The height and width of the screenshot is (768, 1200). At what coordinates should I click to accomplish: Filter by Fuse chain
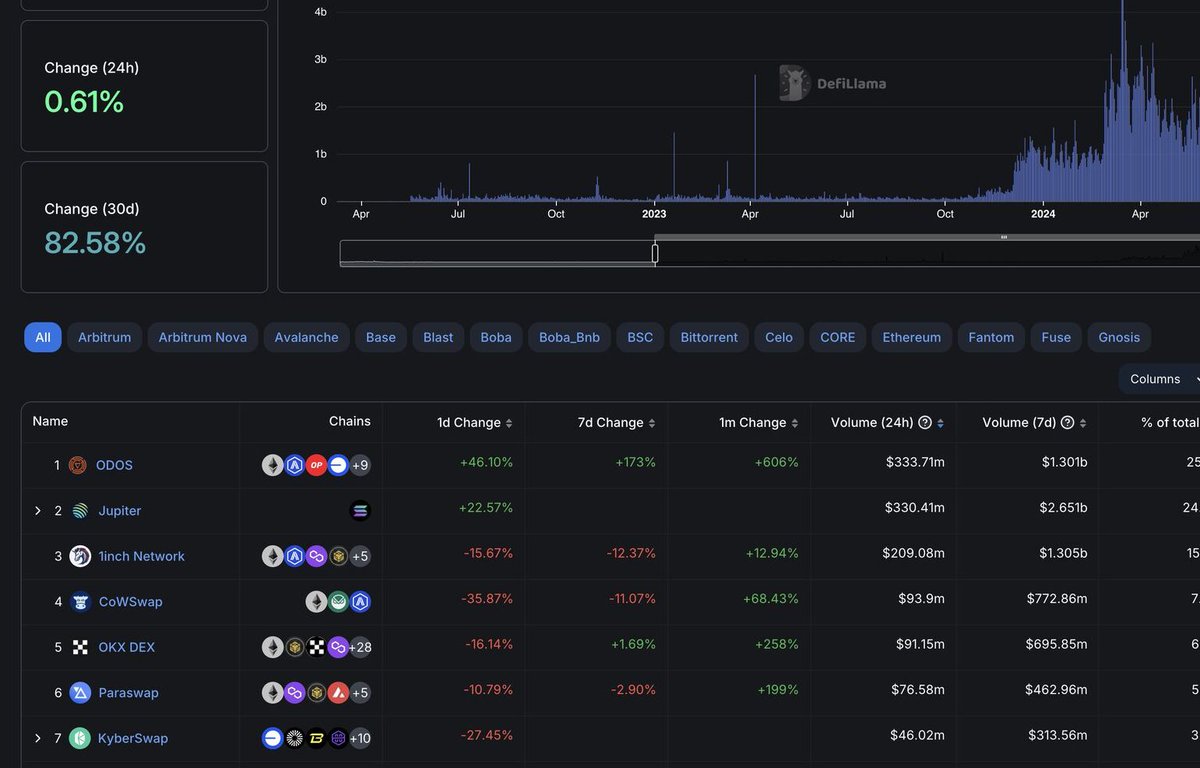click(1057, 337)
